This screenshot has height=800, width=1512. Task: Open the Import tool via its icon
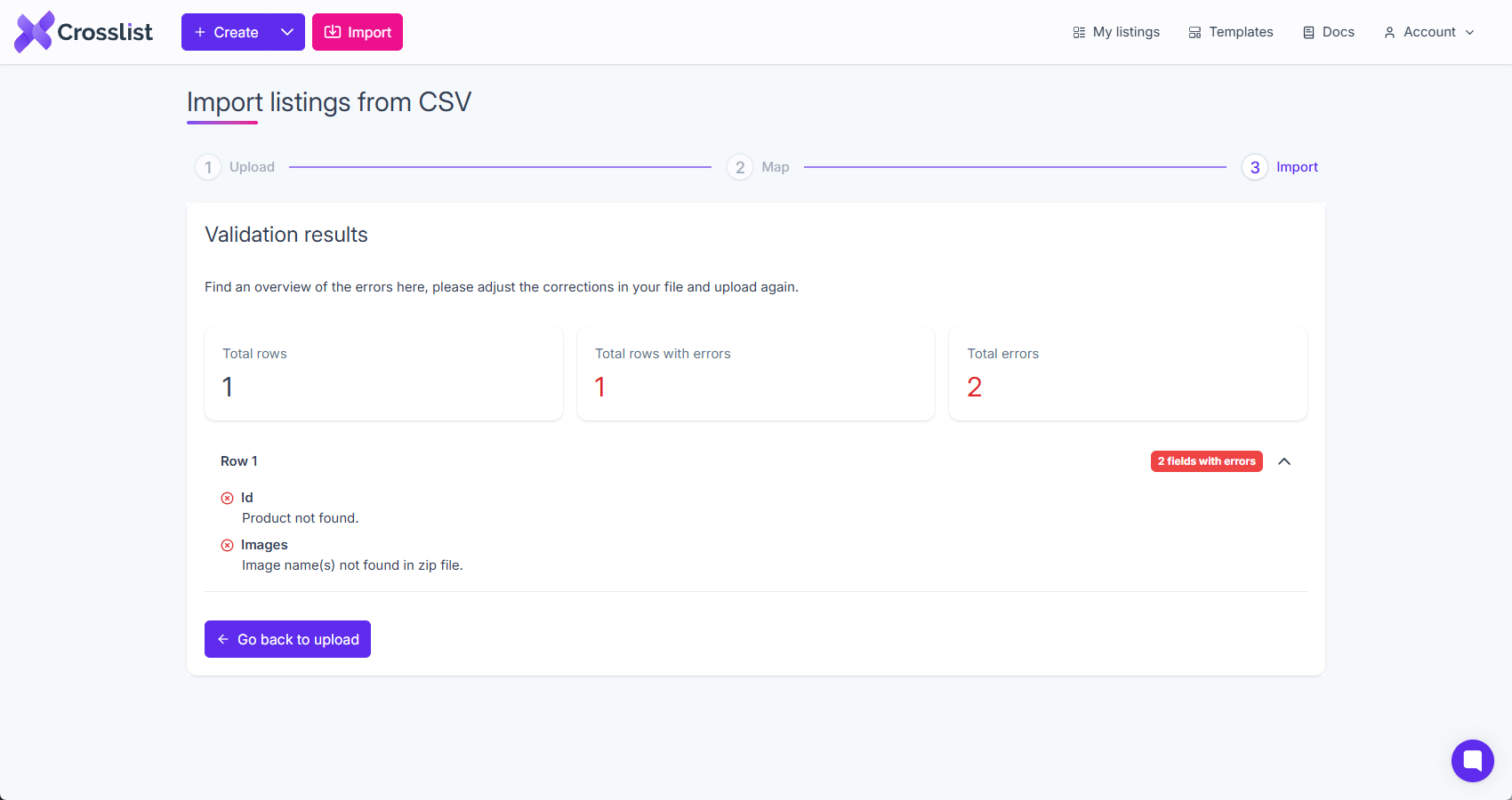click(x=333, y=32)
